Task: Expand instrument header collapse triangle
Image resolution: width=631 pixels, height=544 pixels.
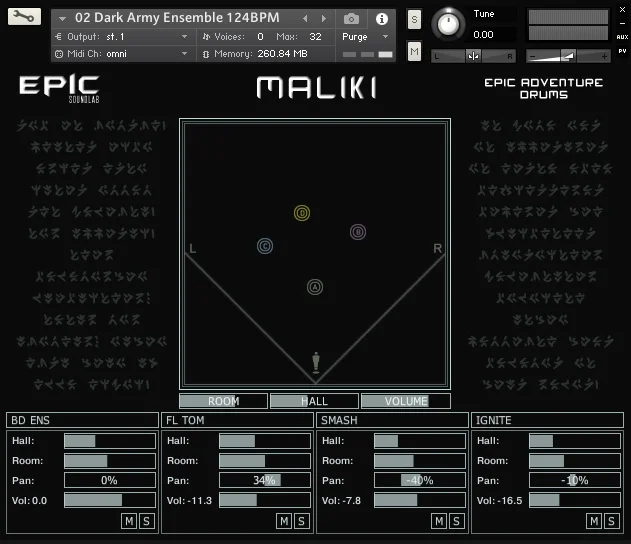Action: click(x=62, y=19)
